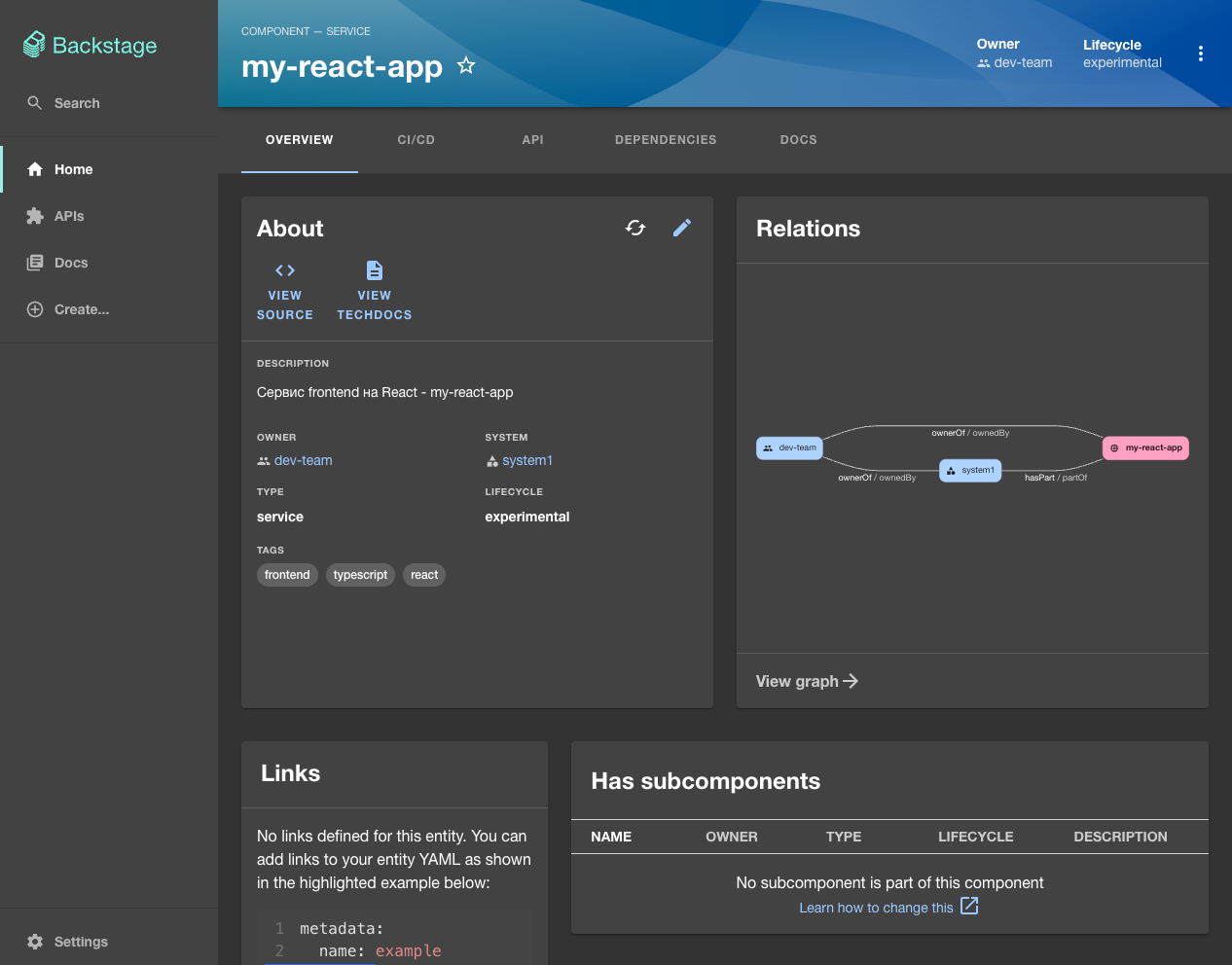Screen dimensions: 1232x965
Task: Click the frontend tag chip
Action: point(287,575)
